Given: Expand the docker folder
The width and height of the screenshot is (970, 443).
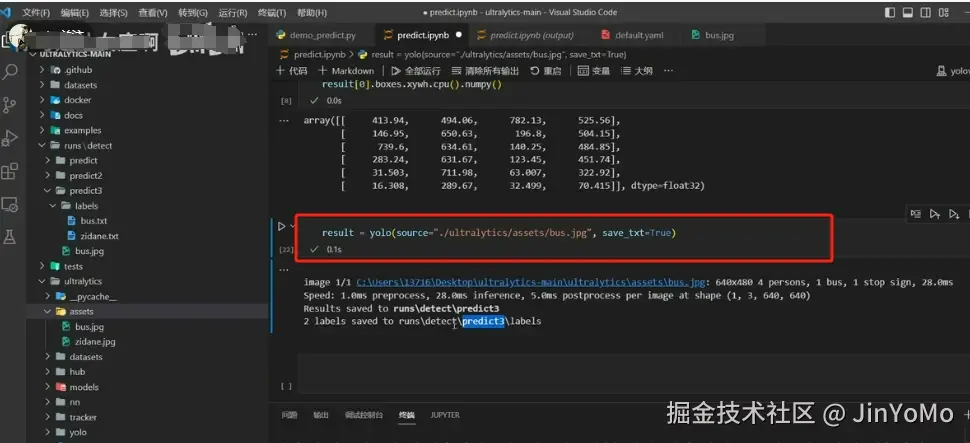Looking at the screenshot, I should pyautogui.click(x=77, y=100).
